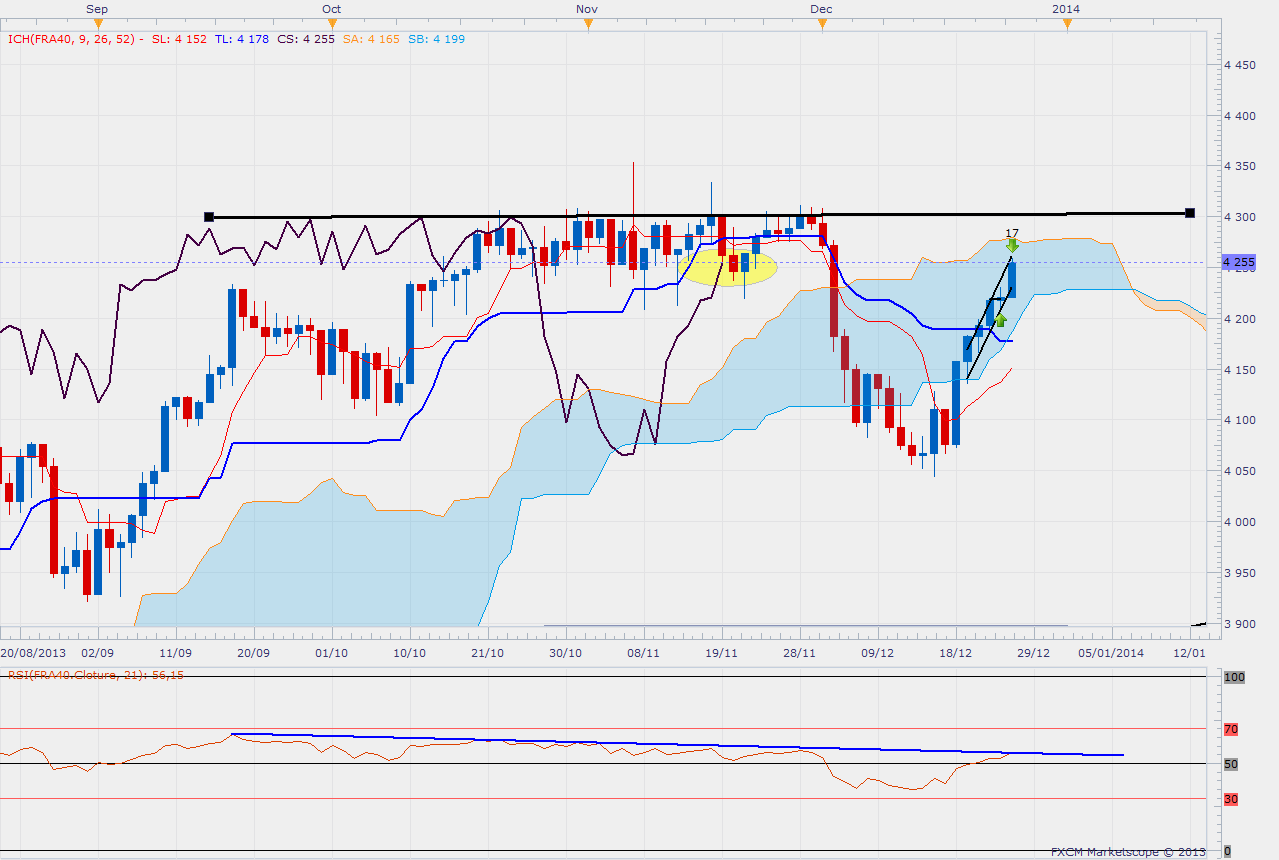Click the Sep month label in the top timeline

pyautogui.click(x=97, y=8)
